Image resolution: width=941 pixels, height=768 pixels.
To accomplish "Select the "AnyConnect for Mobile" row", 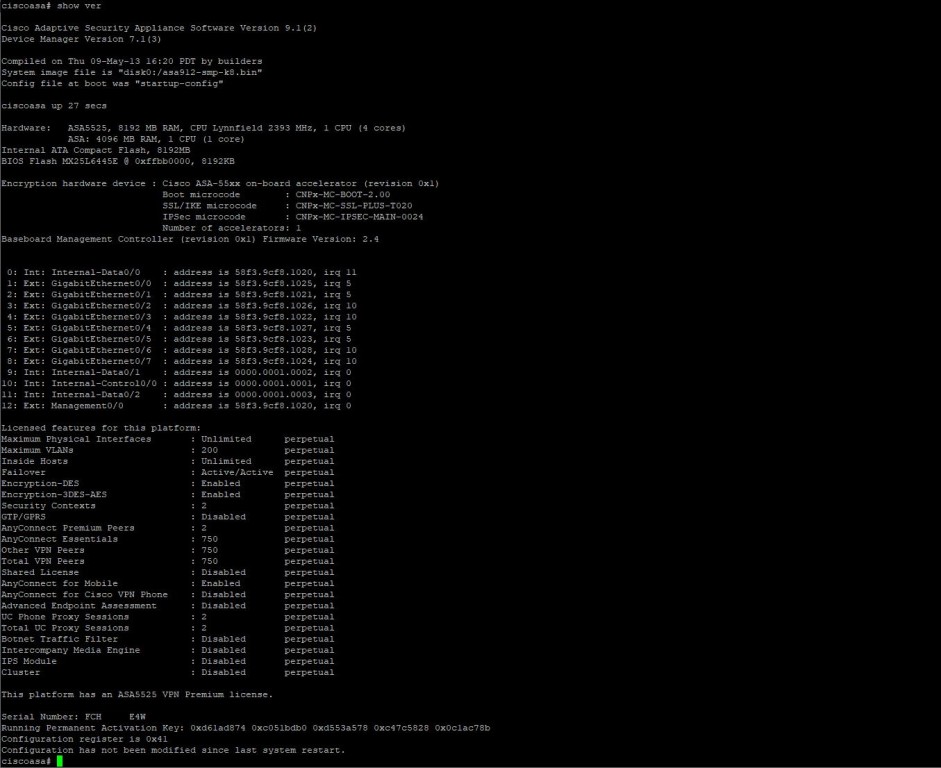I will click(168, 584).
